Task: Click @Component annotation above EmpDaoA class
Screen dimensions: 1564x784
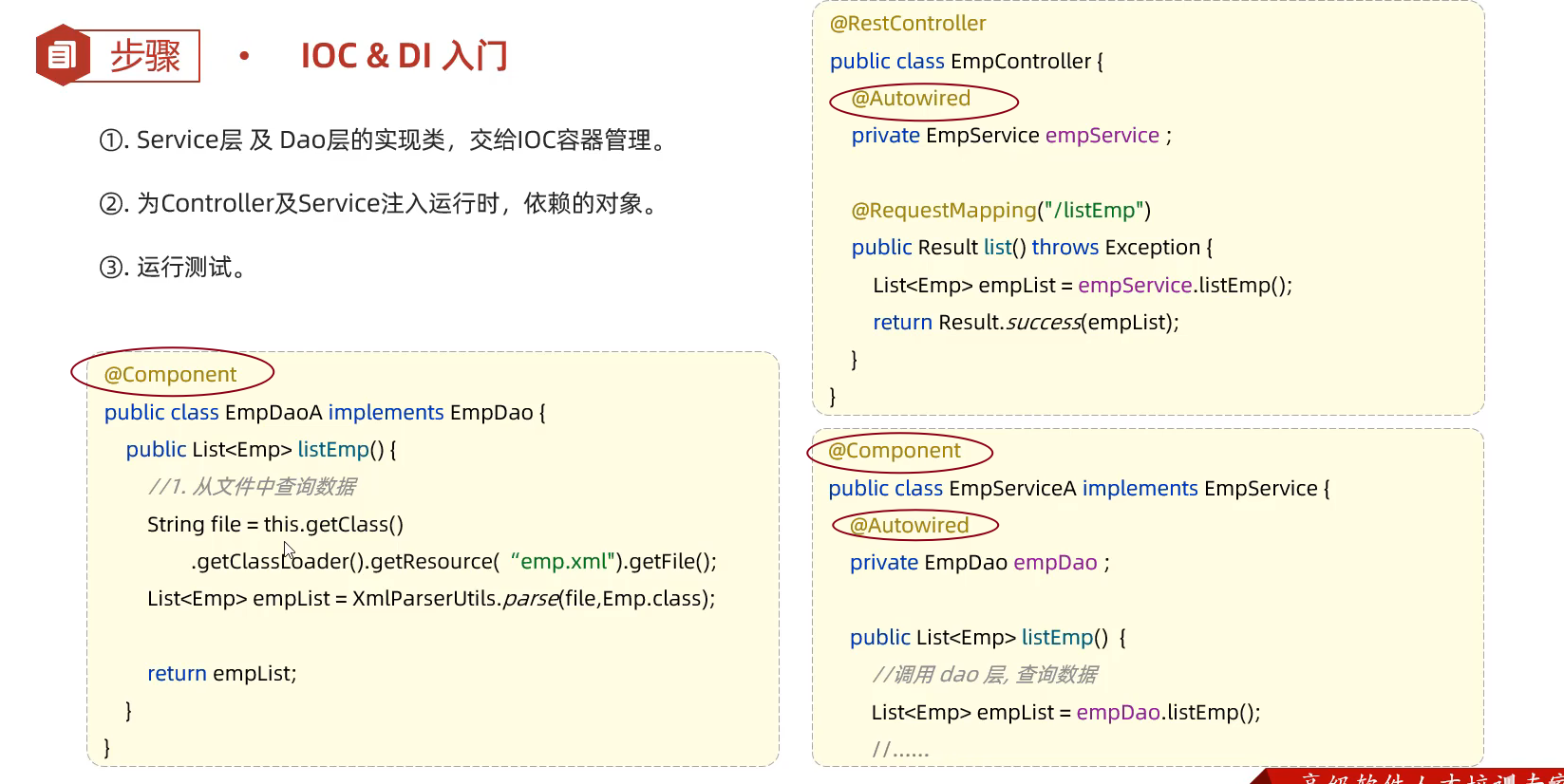Action: click(x=171, y=374)
